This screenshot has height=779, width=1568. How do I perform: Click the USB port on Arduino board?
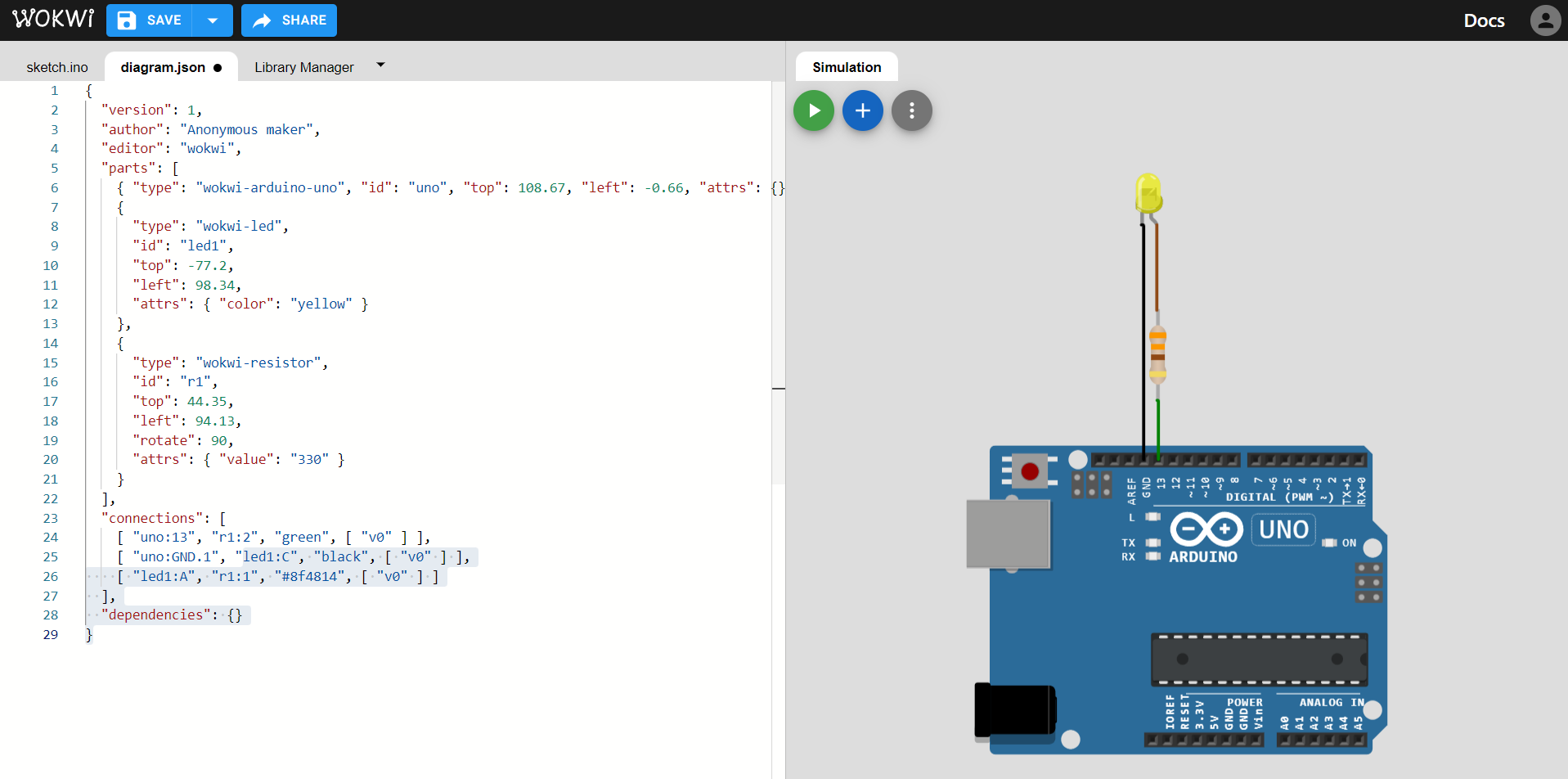pos(1008,534)
